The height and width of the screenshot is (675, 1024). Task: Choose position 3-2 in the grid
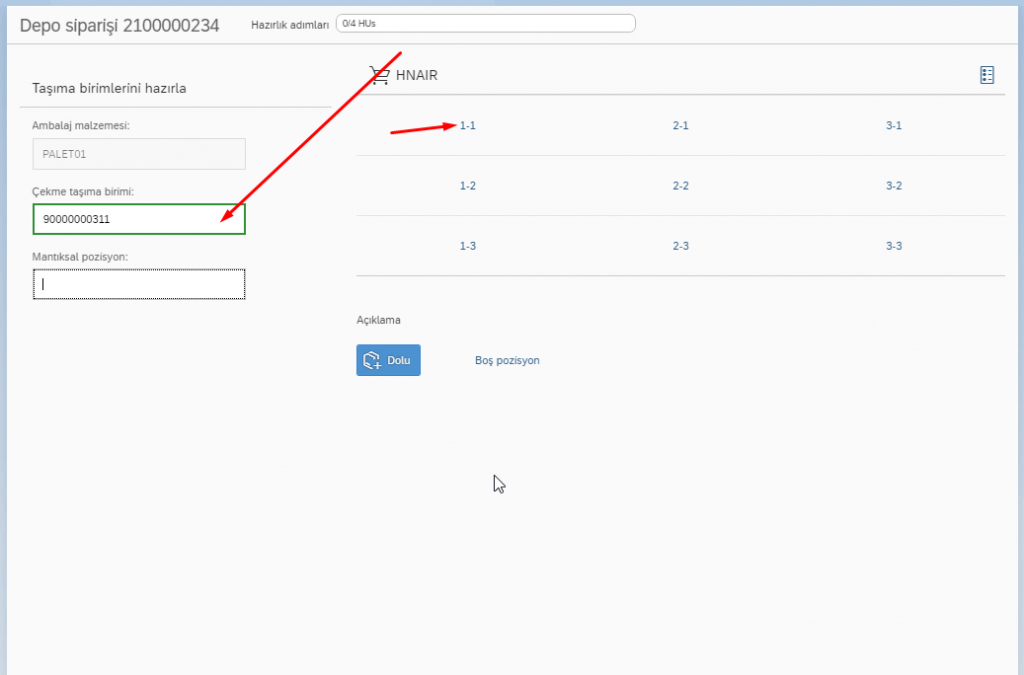[894, 186]
